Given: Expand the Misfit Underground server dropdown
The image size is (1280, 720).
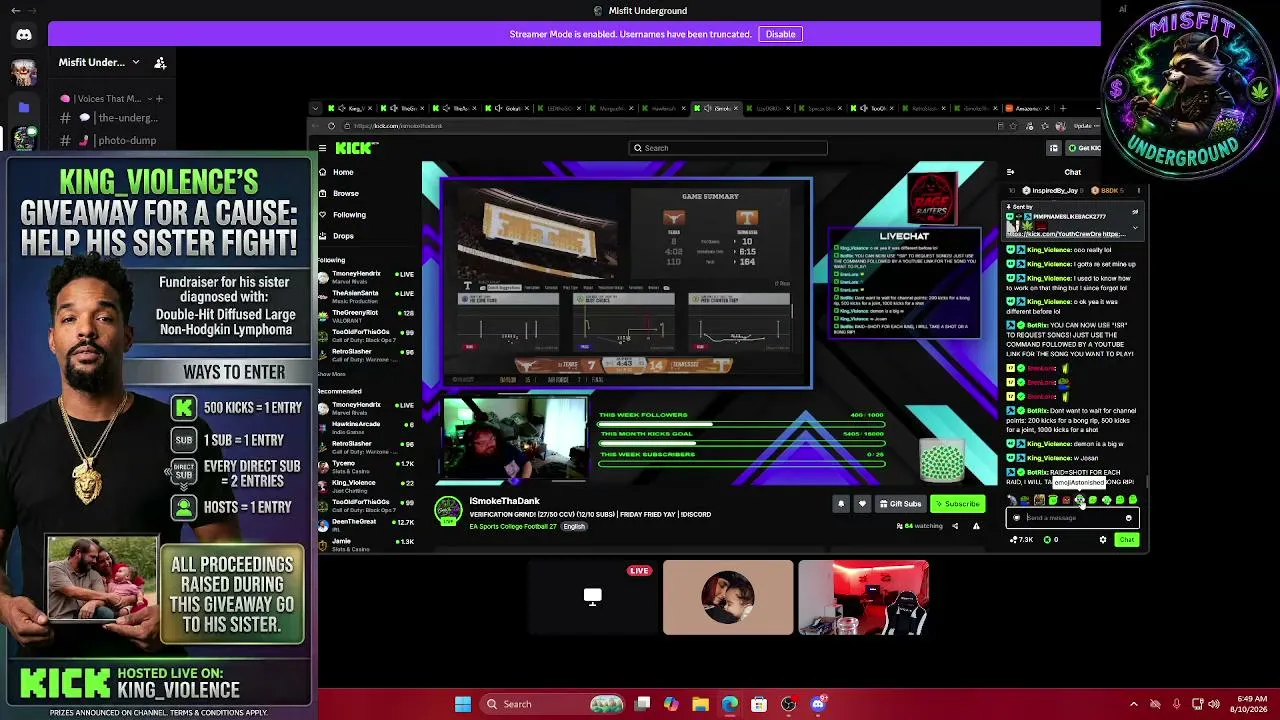Looking at the screenshot, I should pyautogui.click(x=136, y=62).
